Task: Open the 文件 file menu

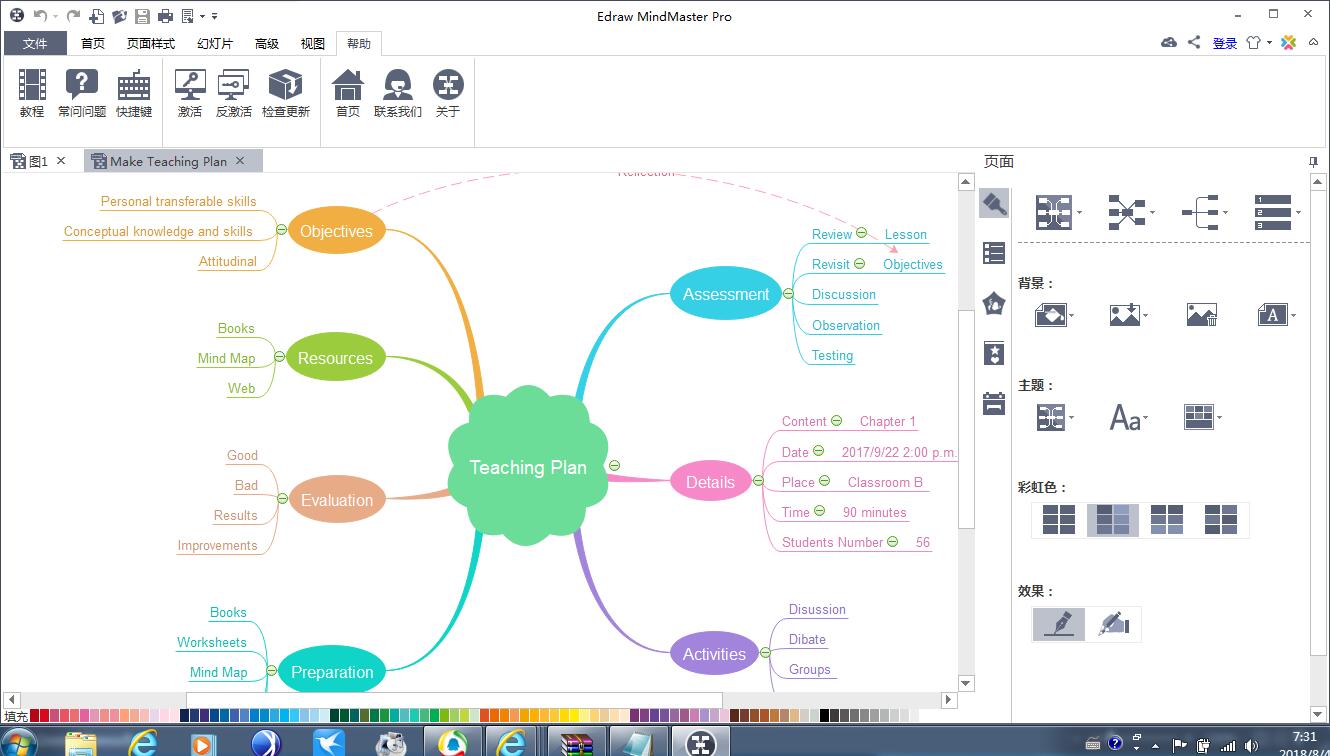Action: 35,43
